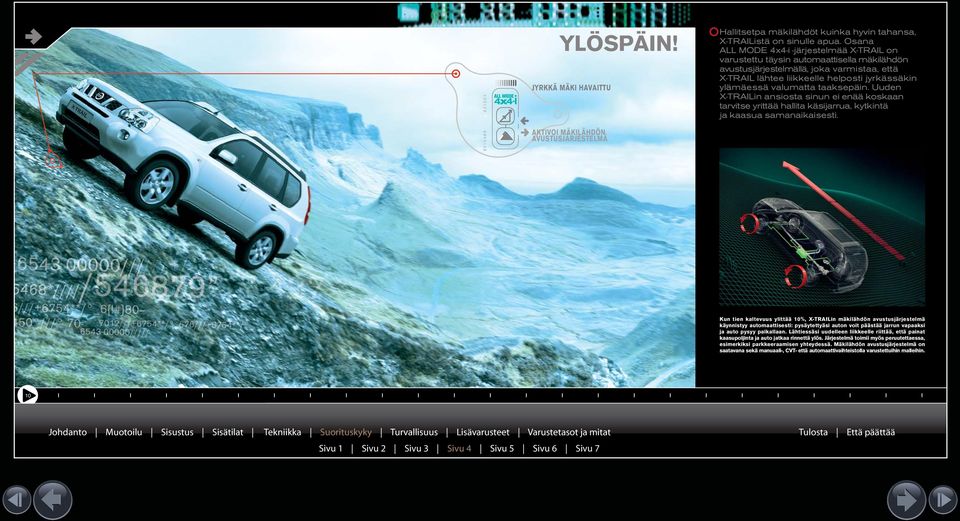Click the hill-start assist mountain icon

click(506, 136)
